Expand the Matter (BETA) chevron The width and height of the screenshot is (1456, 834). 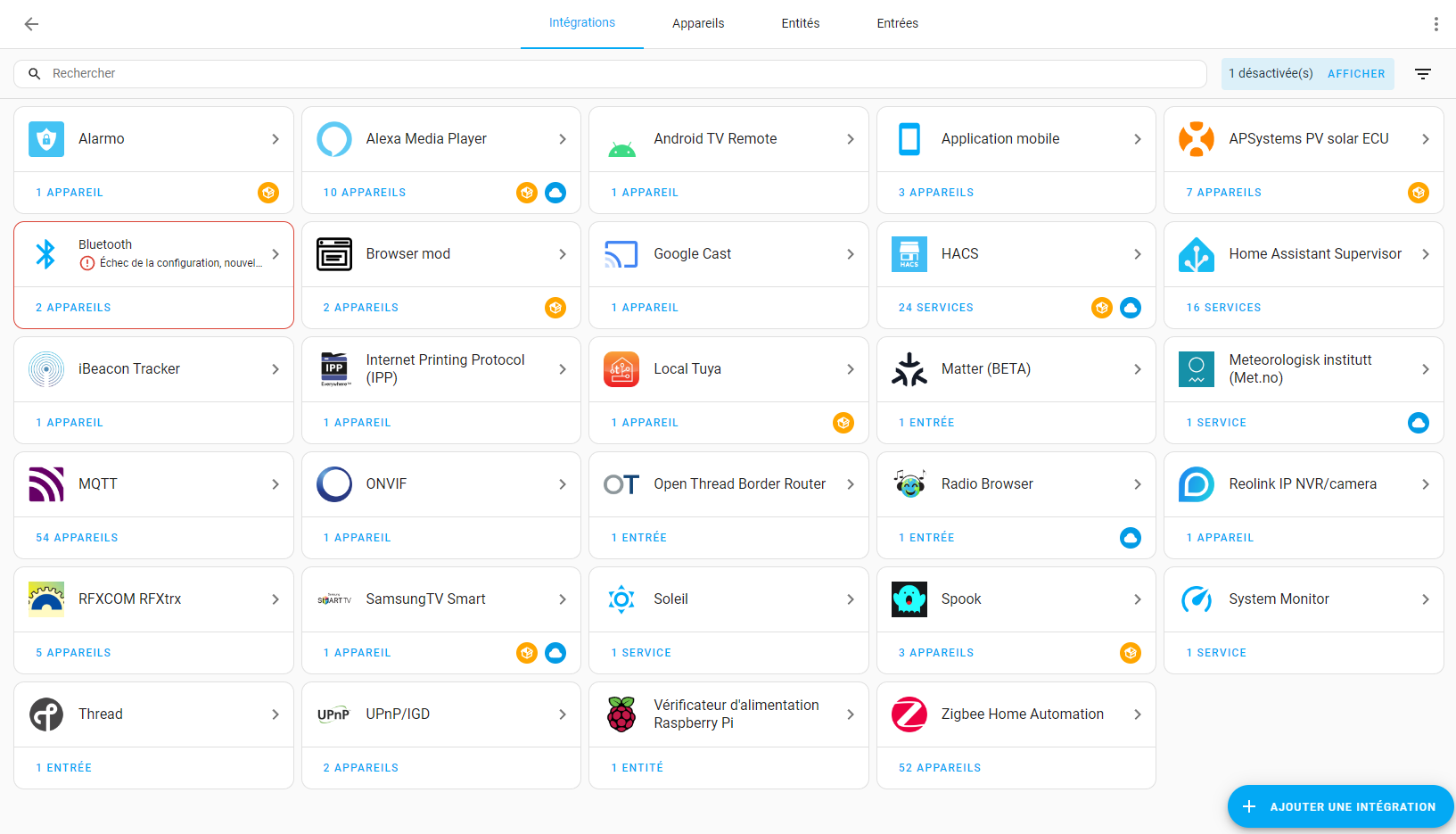(1137, 369)
